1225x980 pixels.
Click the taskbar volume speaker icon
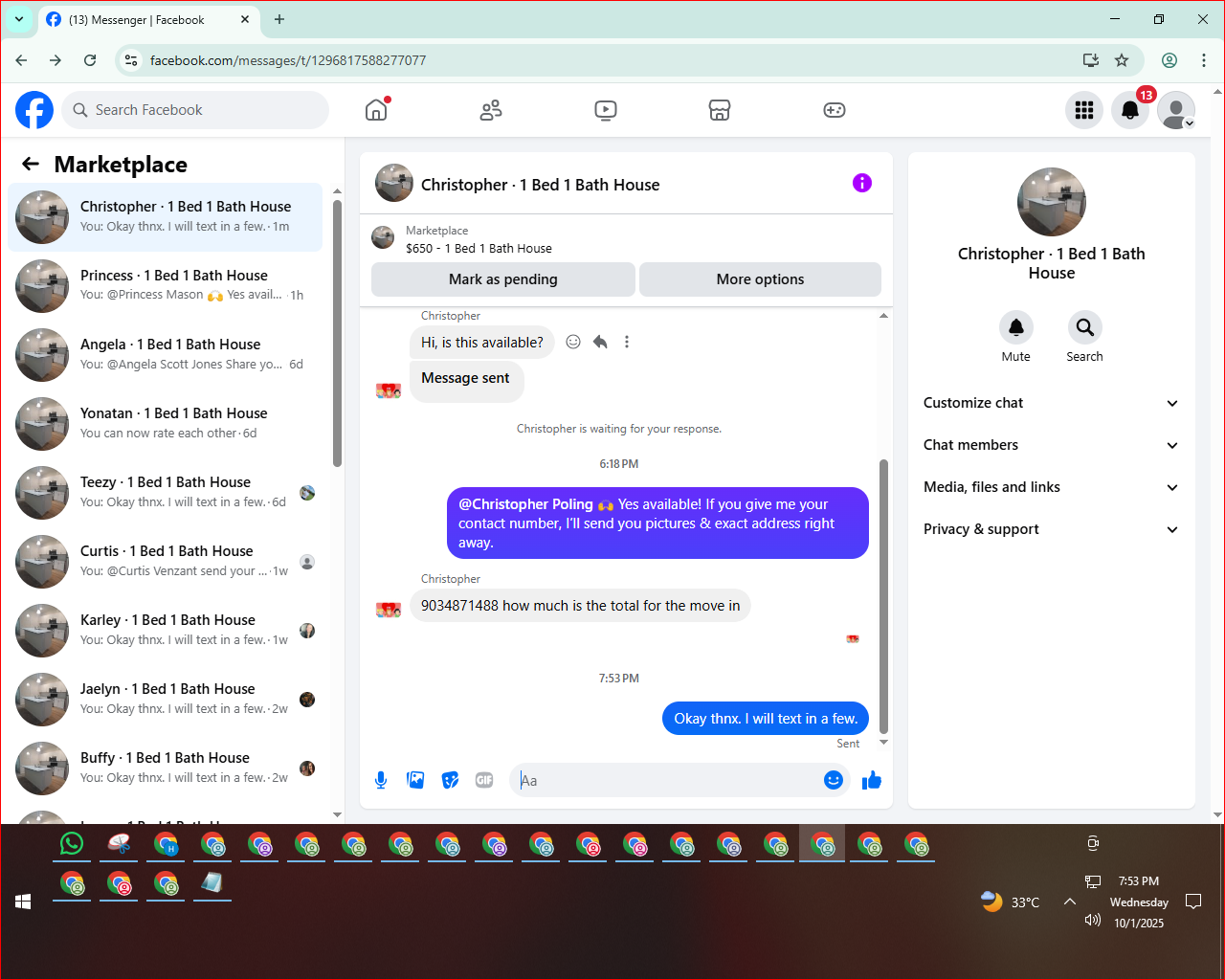tap(1093, 920)
